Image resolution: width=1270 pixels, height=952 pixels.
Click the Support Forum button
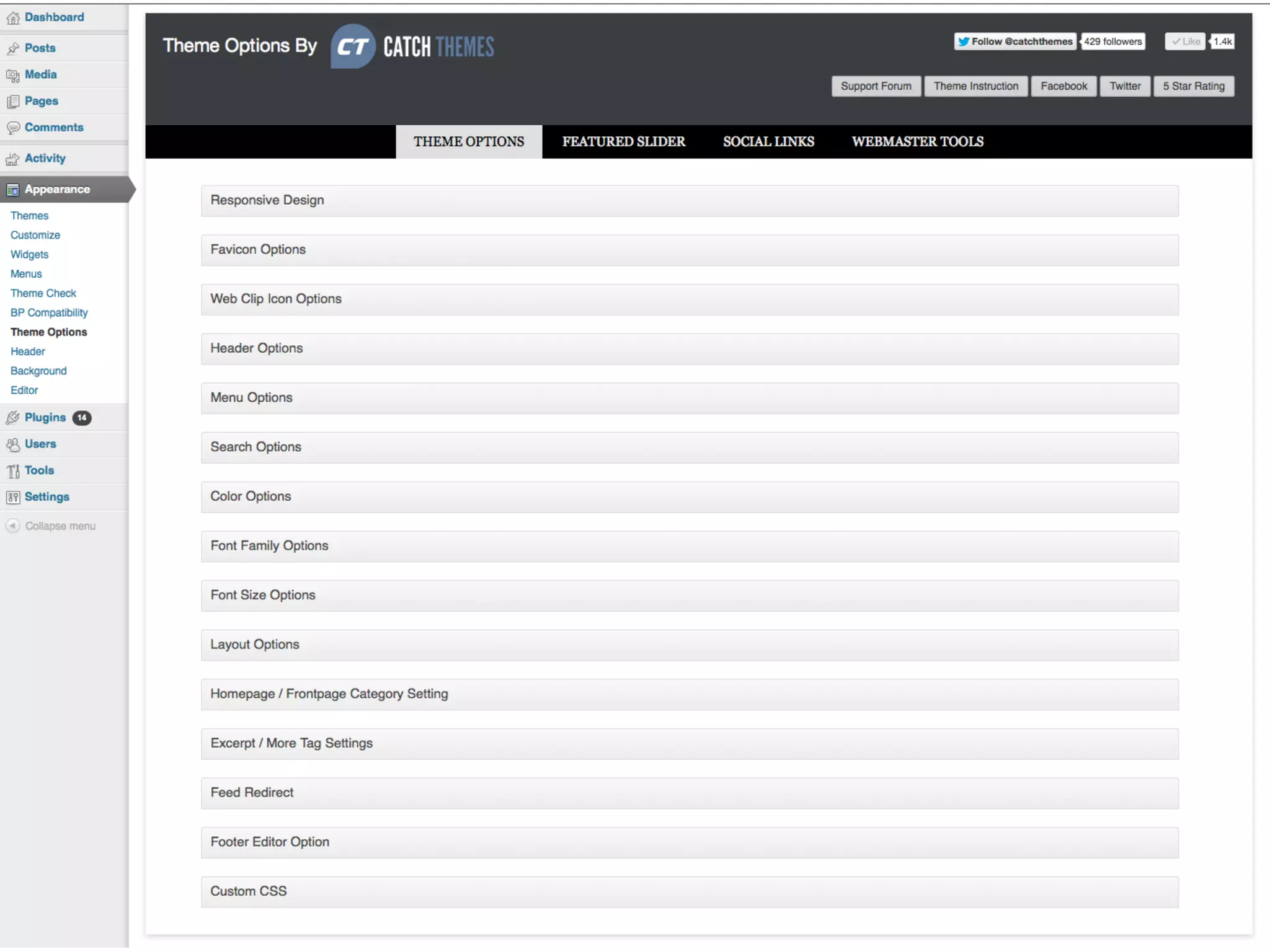tap(876, 86)
